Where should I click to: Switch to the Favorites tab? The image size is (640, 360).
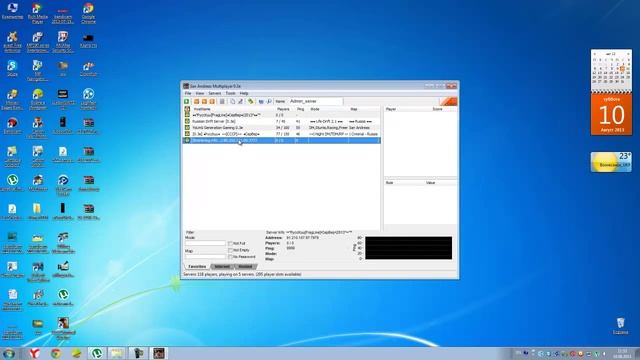click(197, 267)
